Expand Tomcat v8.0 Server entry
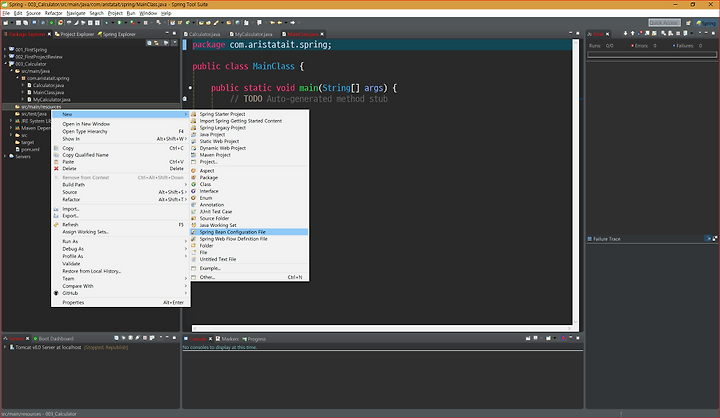Viewport: 720px width, 418px height. click(5, 347)
